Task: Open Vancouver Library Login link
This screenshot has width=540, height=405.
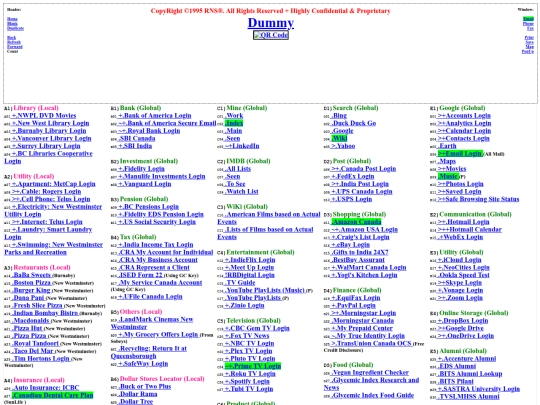Action: click(x=51, y=138)
